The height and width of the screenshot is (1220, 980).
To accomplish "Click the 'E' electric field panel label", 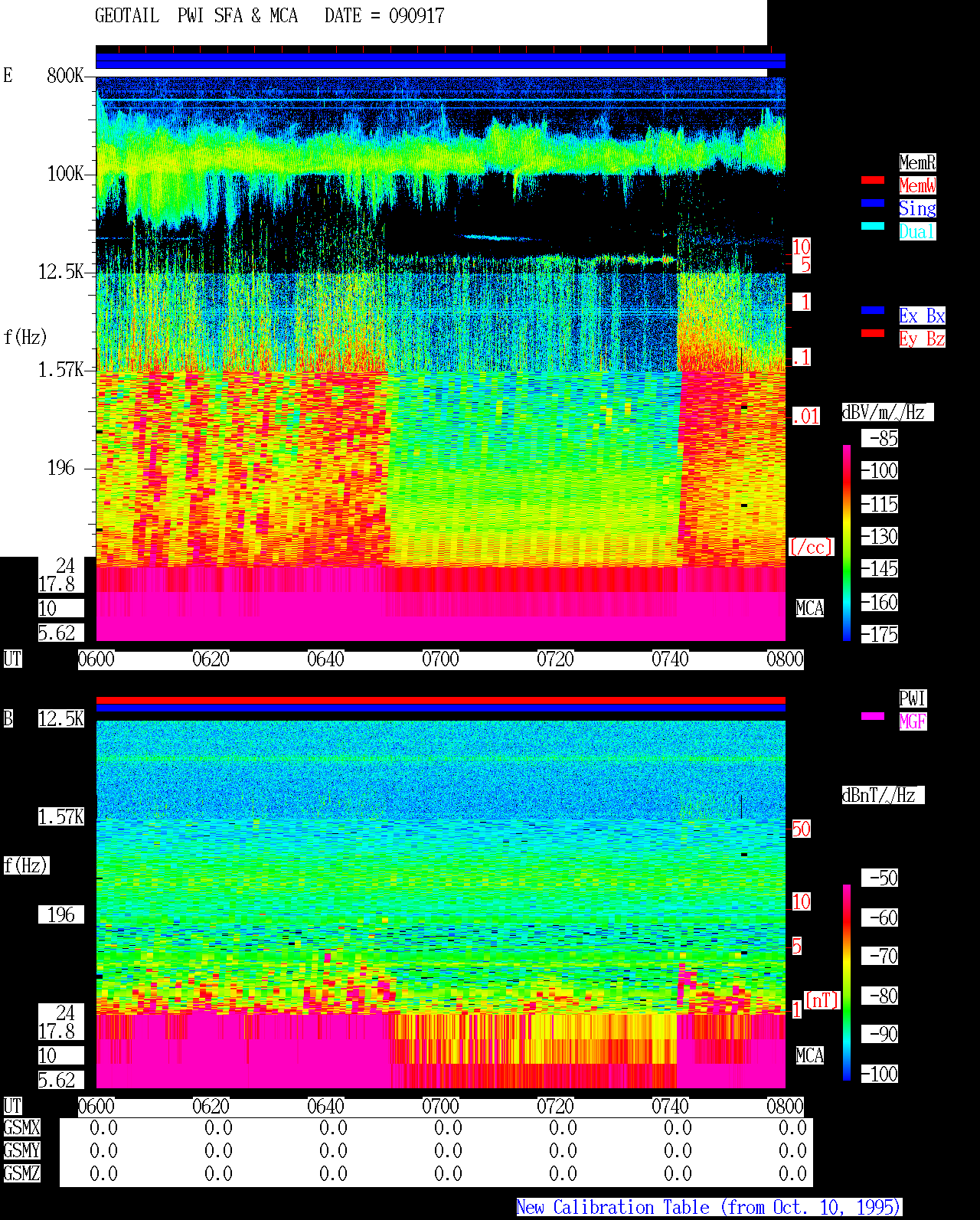I will click(x=8, y=75).
